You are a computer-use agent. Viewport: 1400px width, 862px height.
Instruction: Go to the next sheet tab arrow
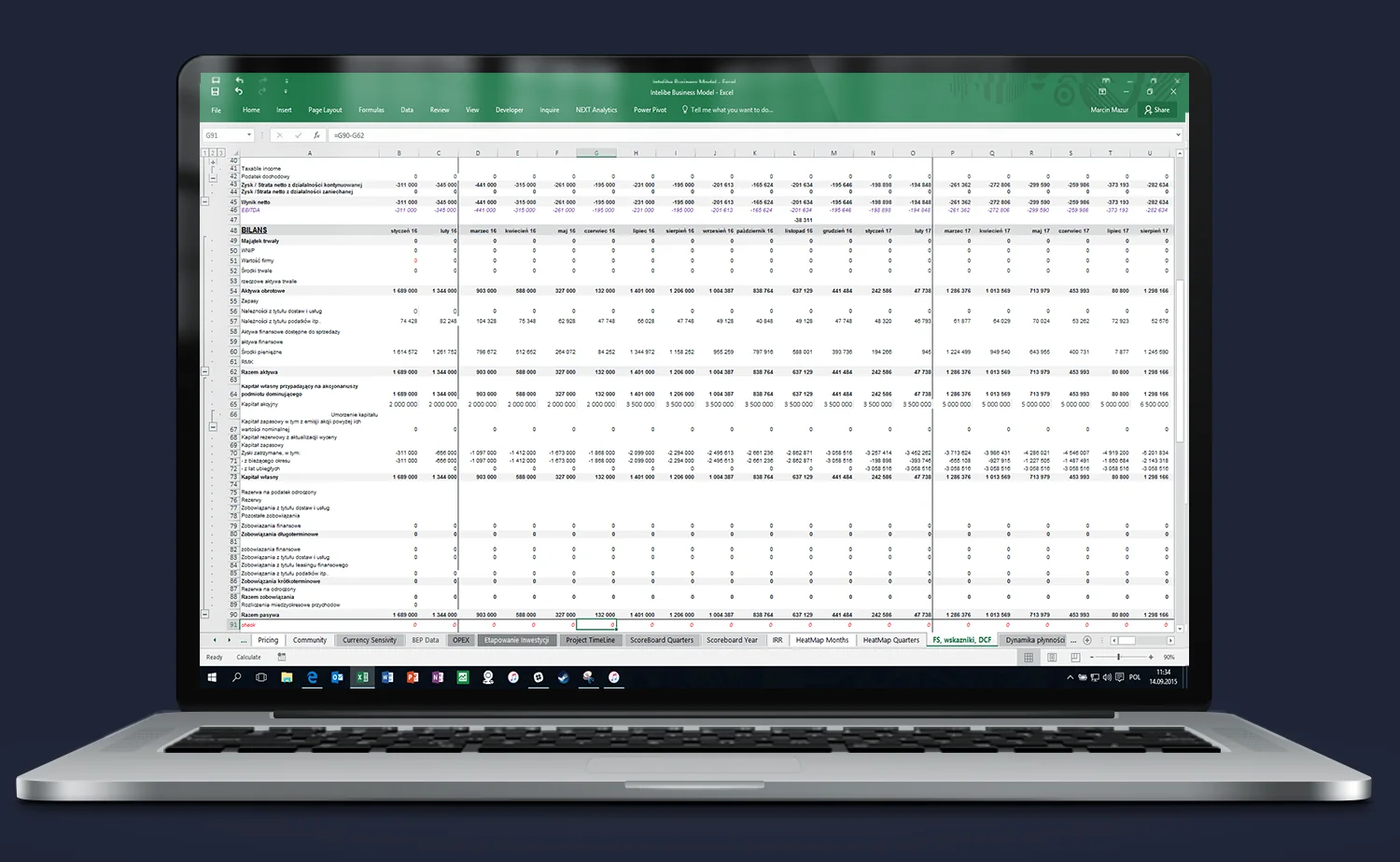tap(229, 640)
